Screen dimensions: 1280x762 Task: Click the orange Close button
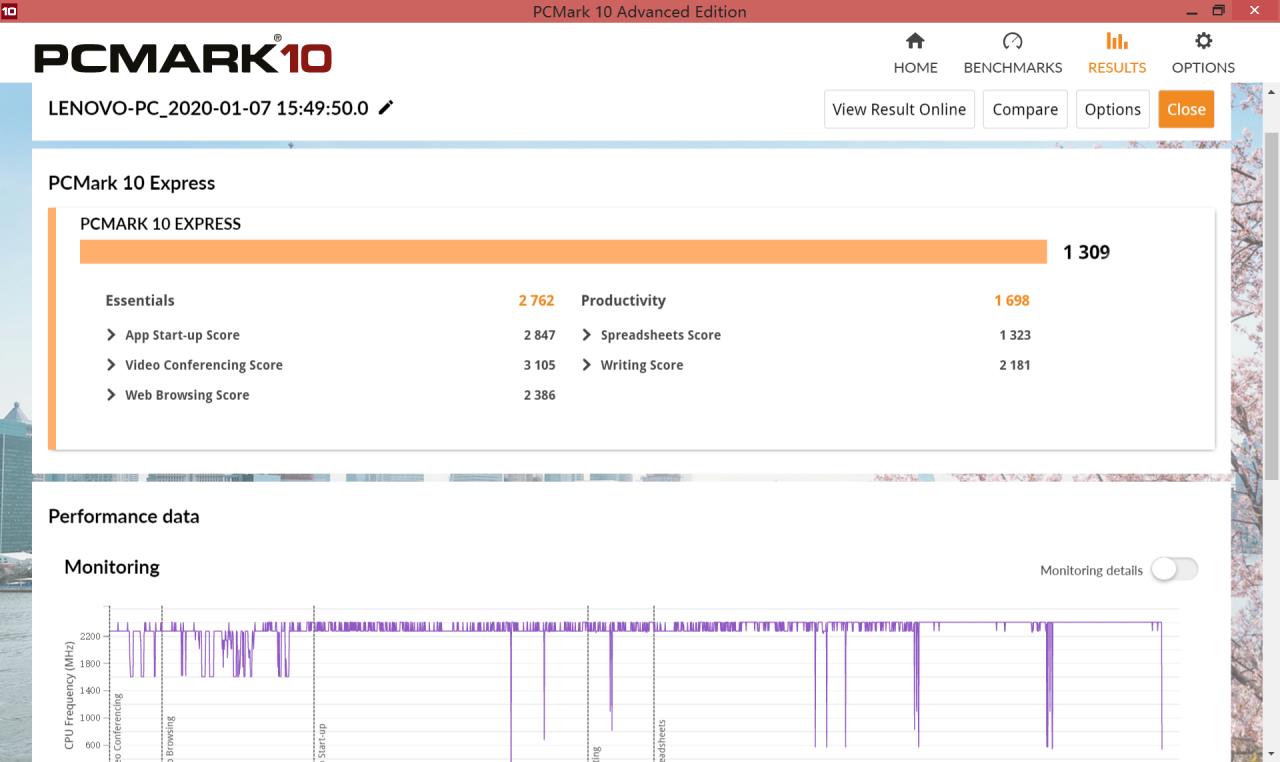(1186, 109)
